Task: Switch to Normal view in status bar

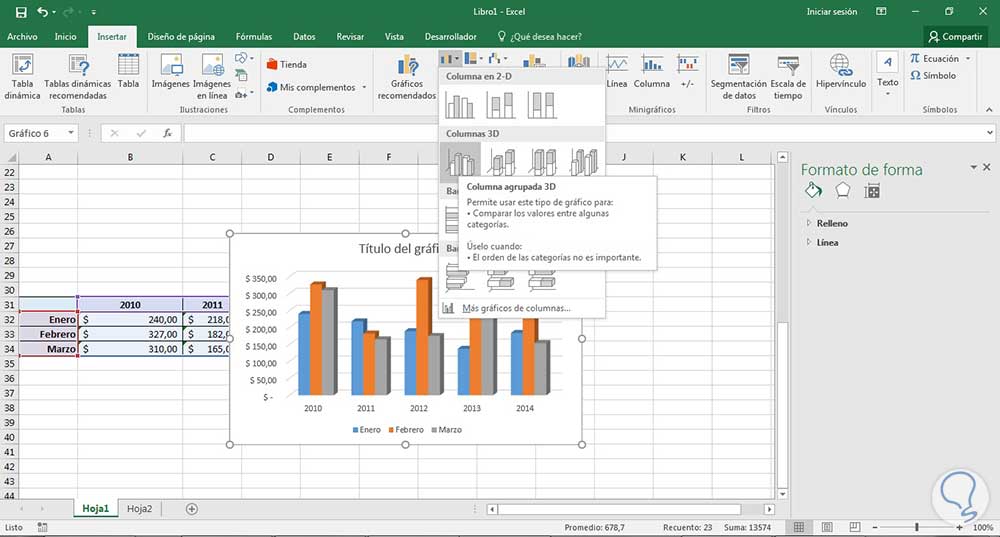Action: pyautogui.click(x=798, y=527)
